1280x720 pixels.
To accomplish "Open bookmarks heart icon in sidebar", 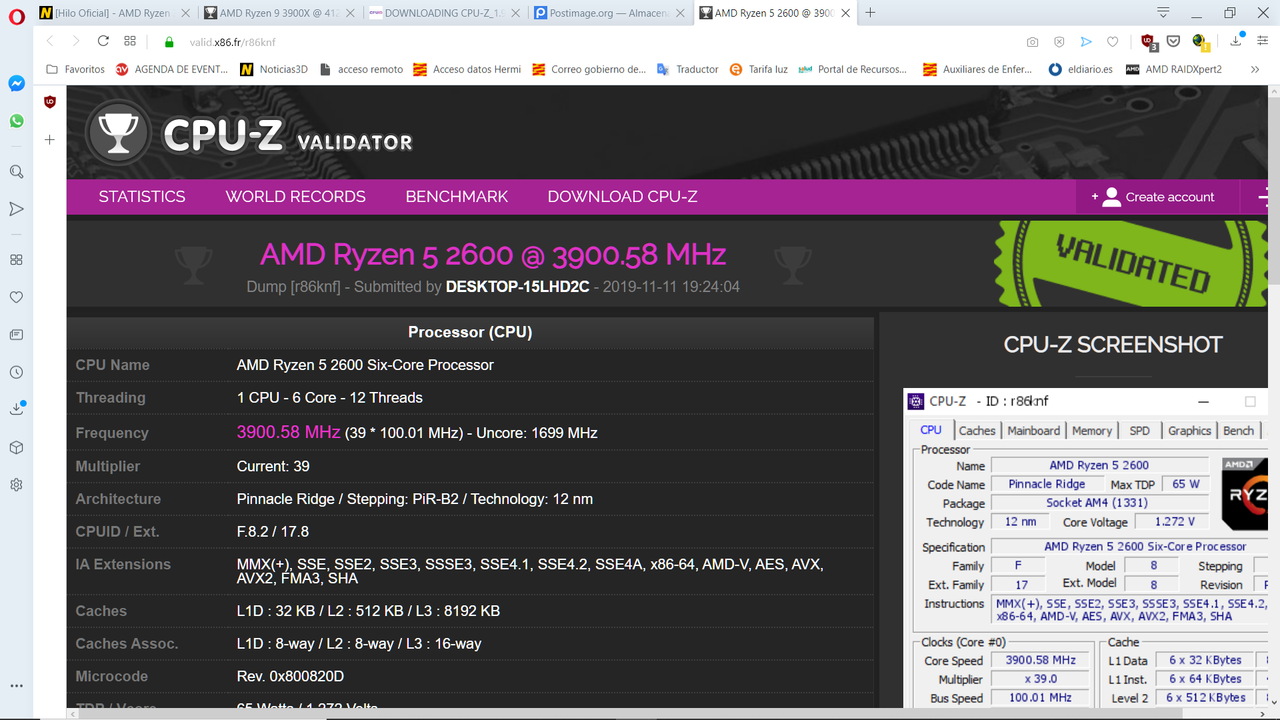I will (16, 297).
